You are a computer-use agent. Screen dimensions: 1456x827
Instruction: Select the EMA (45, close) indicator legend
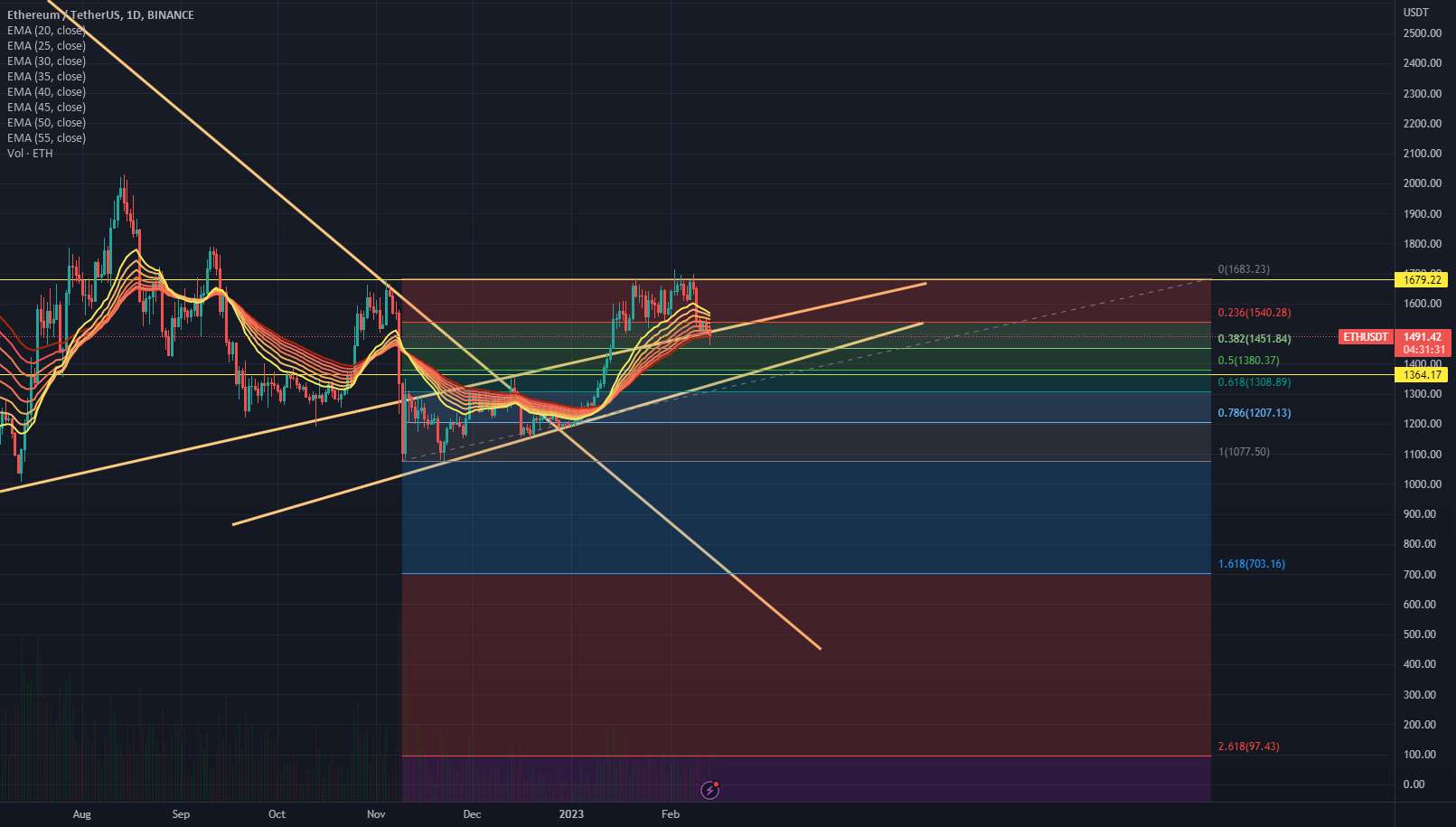[x=46, y=108]
